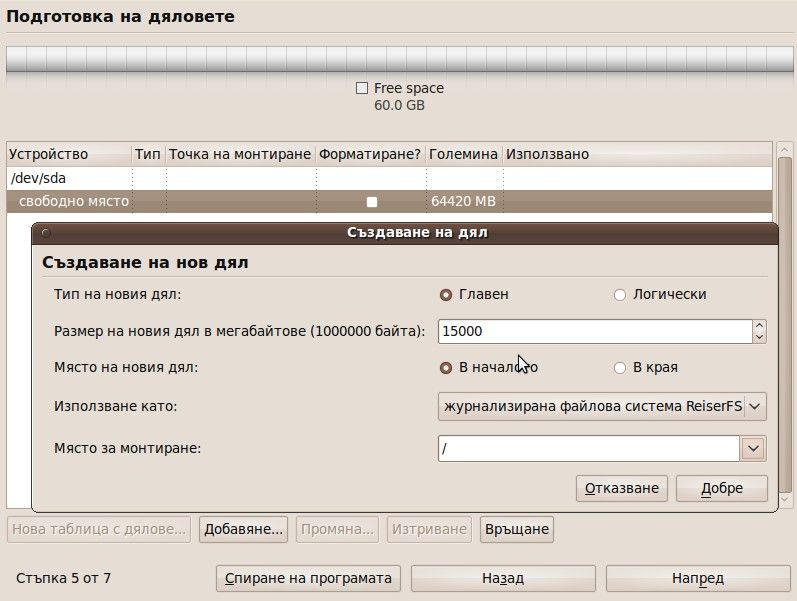797x601 pixels.
Task: Click the scrollbar up arrow
Action: [785, 149]
